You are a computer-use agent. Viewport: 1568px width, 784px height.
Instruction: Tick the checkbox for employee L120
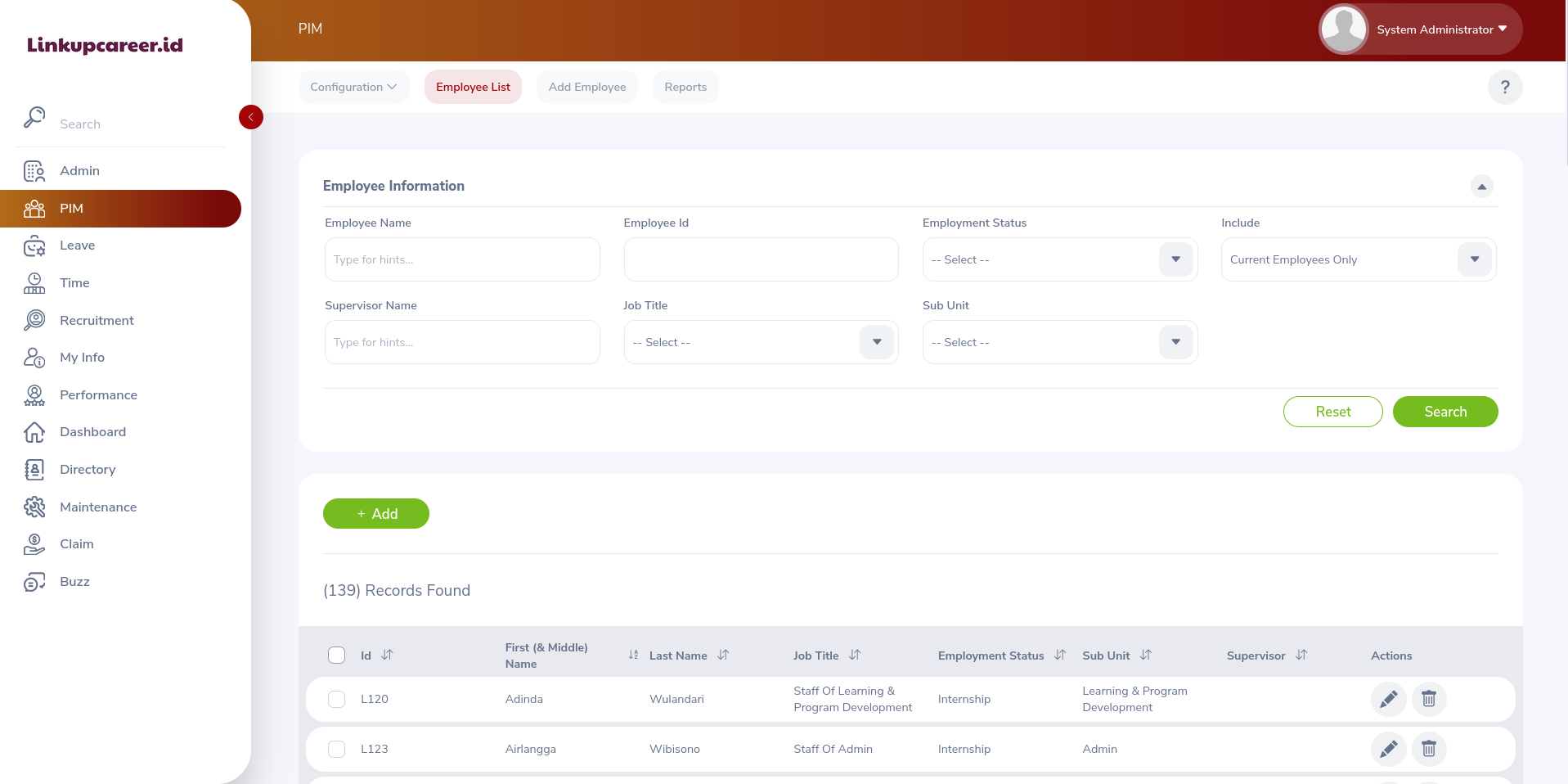(x=336, y=699)
